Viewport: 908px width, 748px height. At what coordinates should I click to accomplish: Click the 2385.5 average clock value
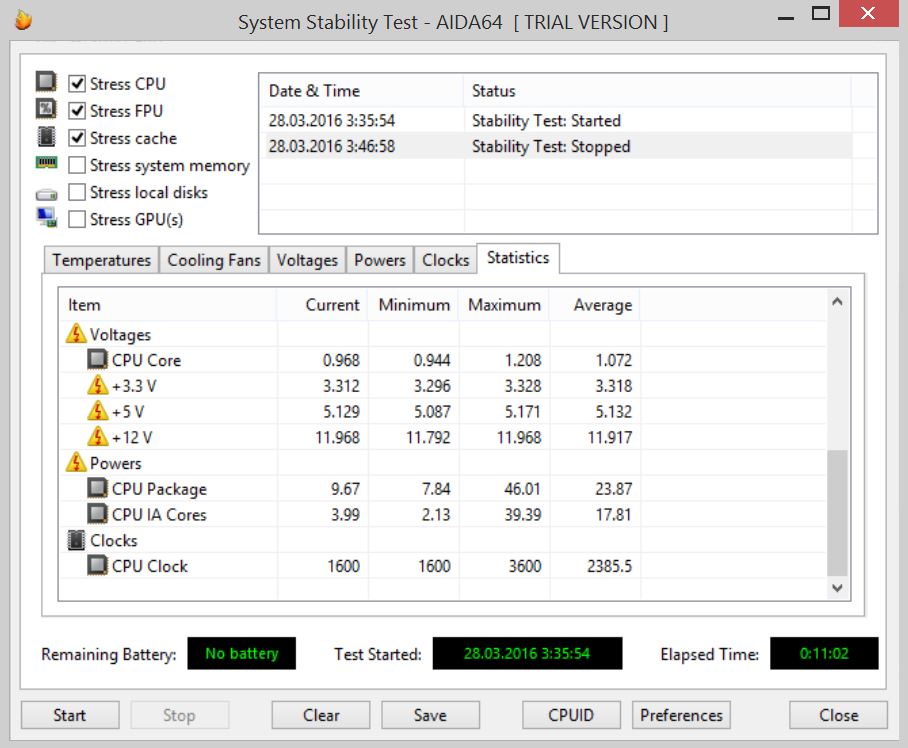coord(609,566)
